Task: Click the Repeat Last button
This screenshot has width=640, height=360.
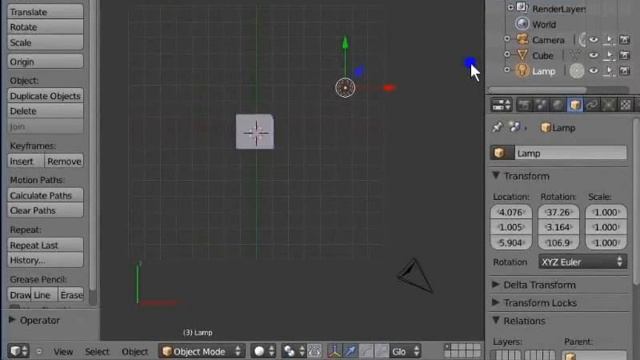Action: tap(45, 245)
